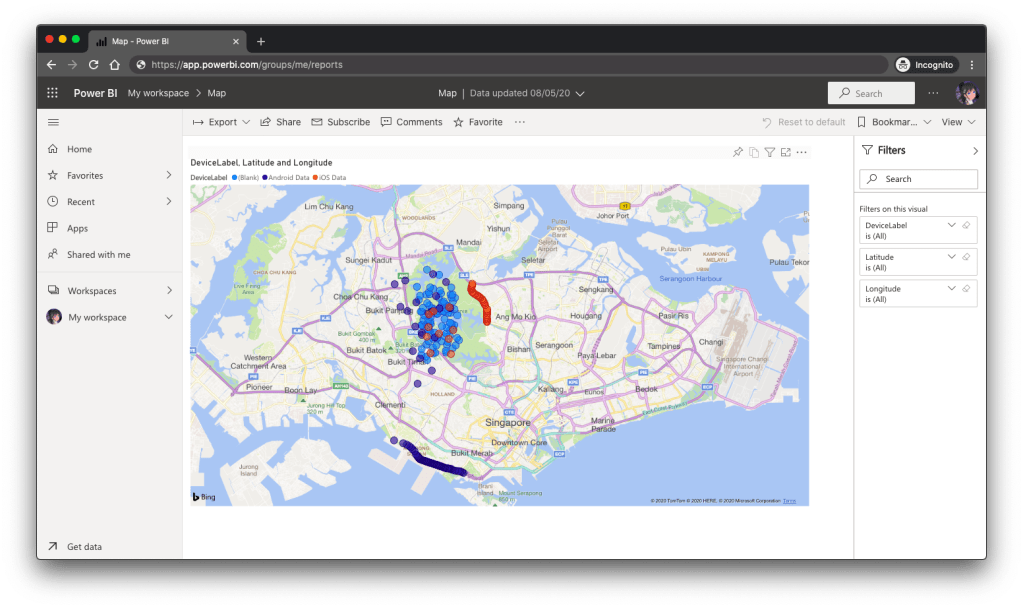
Task: Go to Home in the sidebar
Action: point(79,149)
